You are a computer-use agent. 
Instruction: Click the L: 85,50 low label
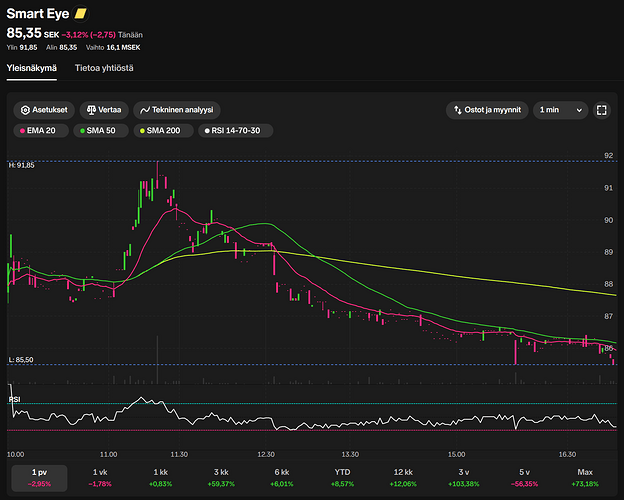coord(21,360)
